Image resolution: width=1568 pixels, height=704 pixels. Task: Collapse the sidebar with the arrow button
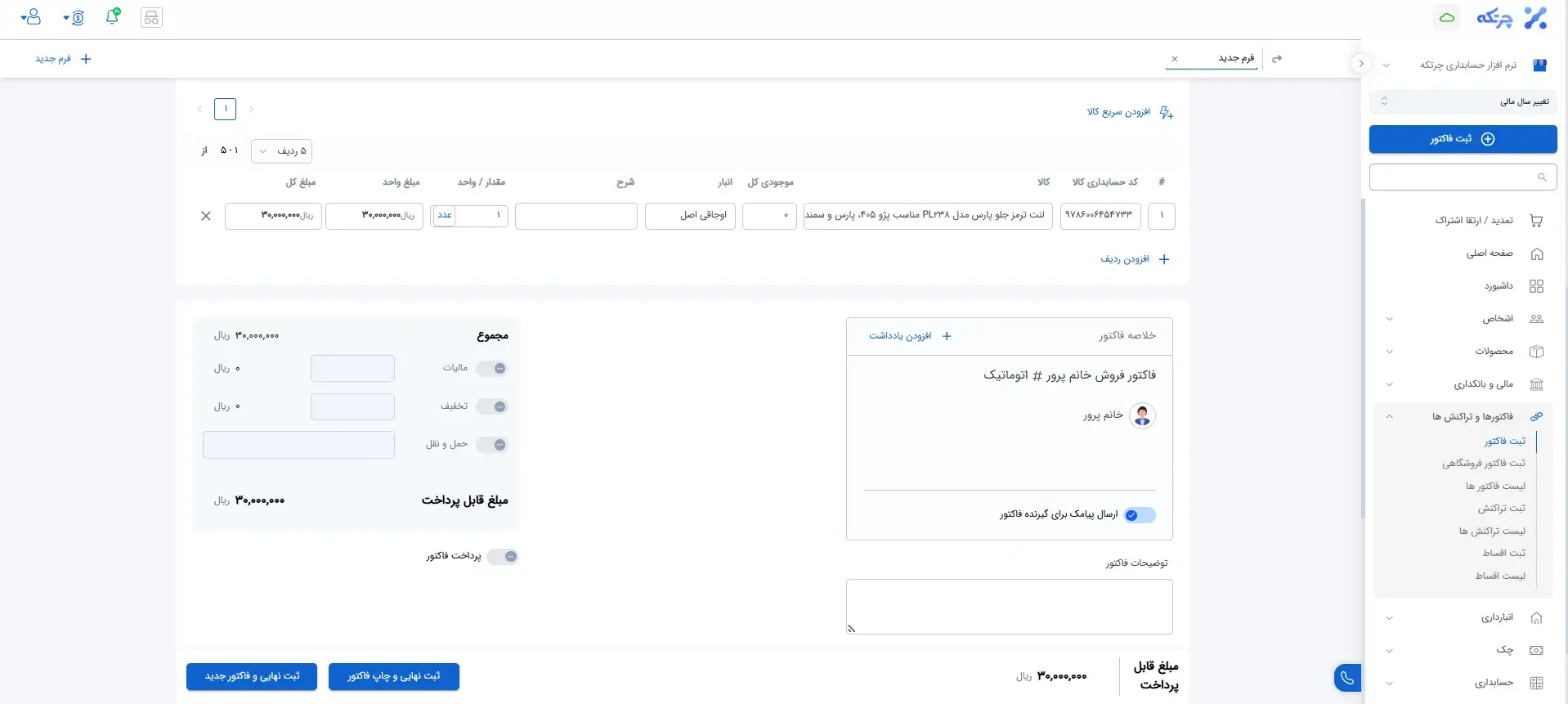tap(1360, 63)
